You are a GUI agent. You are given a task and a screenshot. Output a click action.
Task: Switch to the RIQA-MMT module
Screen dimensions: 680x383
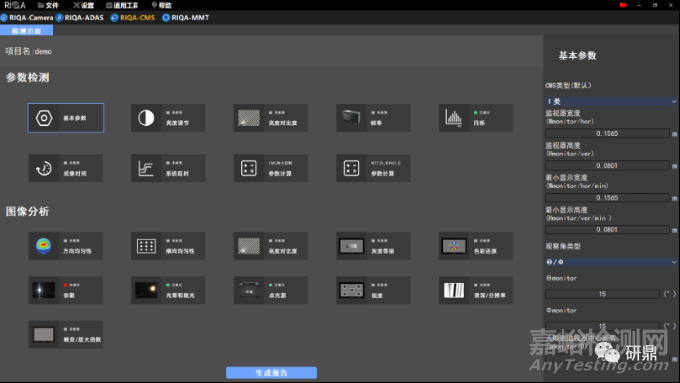click(186, 18)
